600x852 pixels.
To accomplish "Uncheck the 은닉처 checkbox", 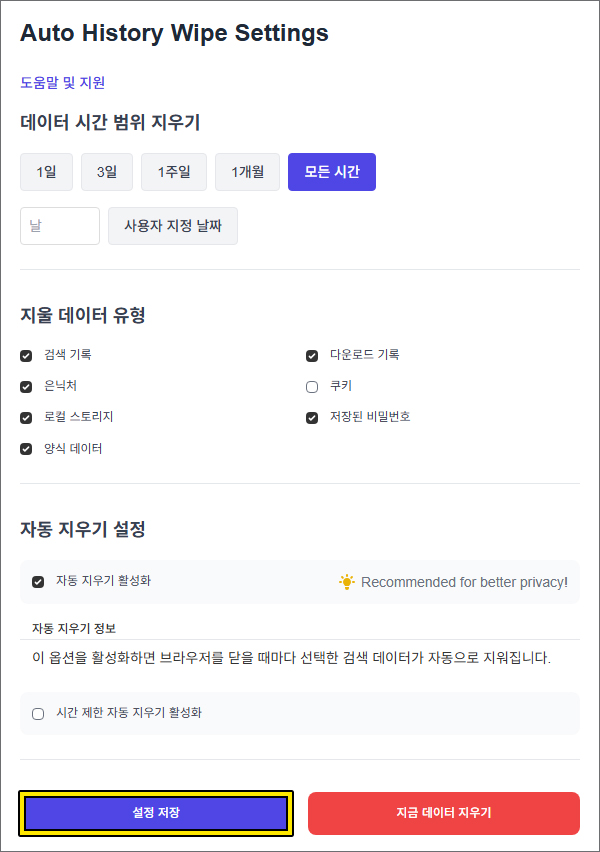I will 26,387.
